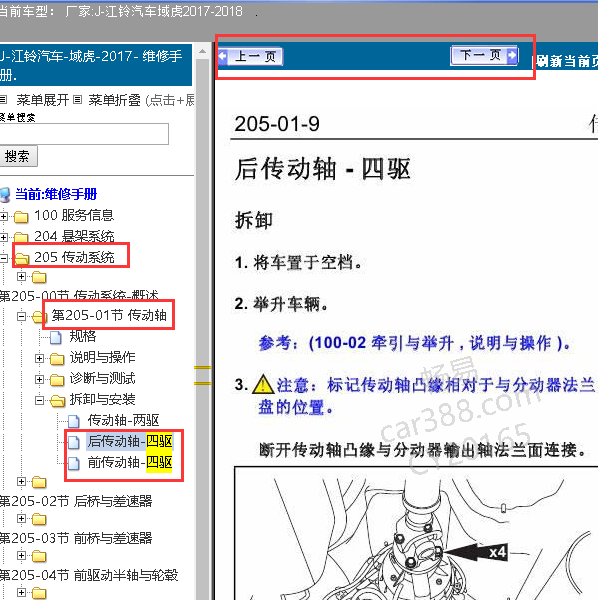
Task: Click the page number 205-01-9 text
Action: [x=277, y=124]
